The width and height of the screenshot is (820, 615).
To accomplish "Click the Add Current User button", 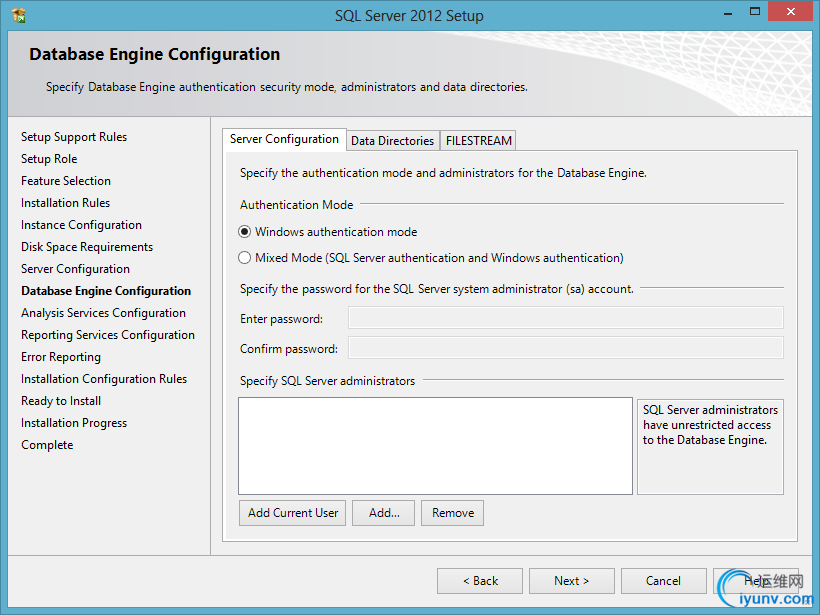I will tap(293, 513).
